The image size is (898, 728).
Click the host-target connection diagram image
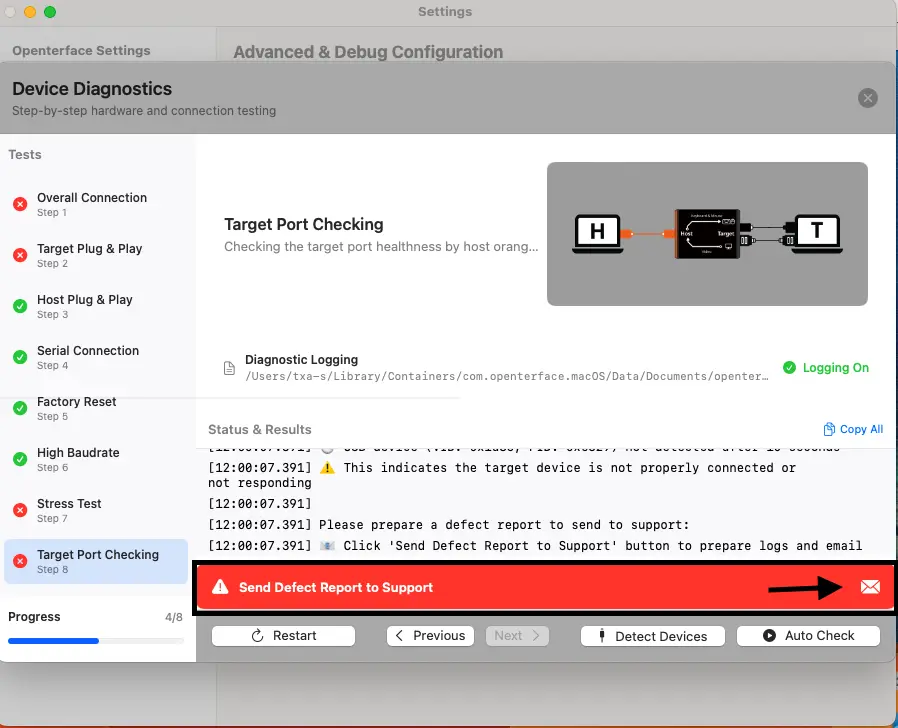707,234
